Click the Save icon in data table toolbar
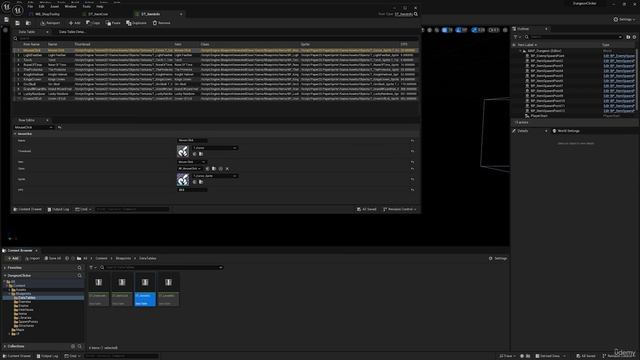Image resolution: width=640 pixels, height=360 pixels. (x=18, y=23)
